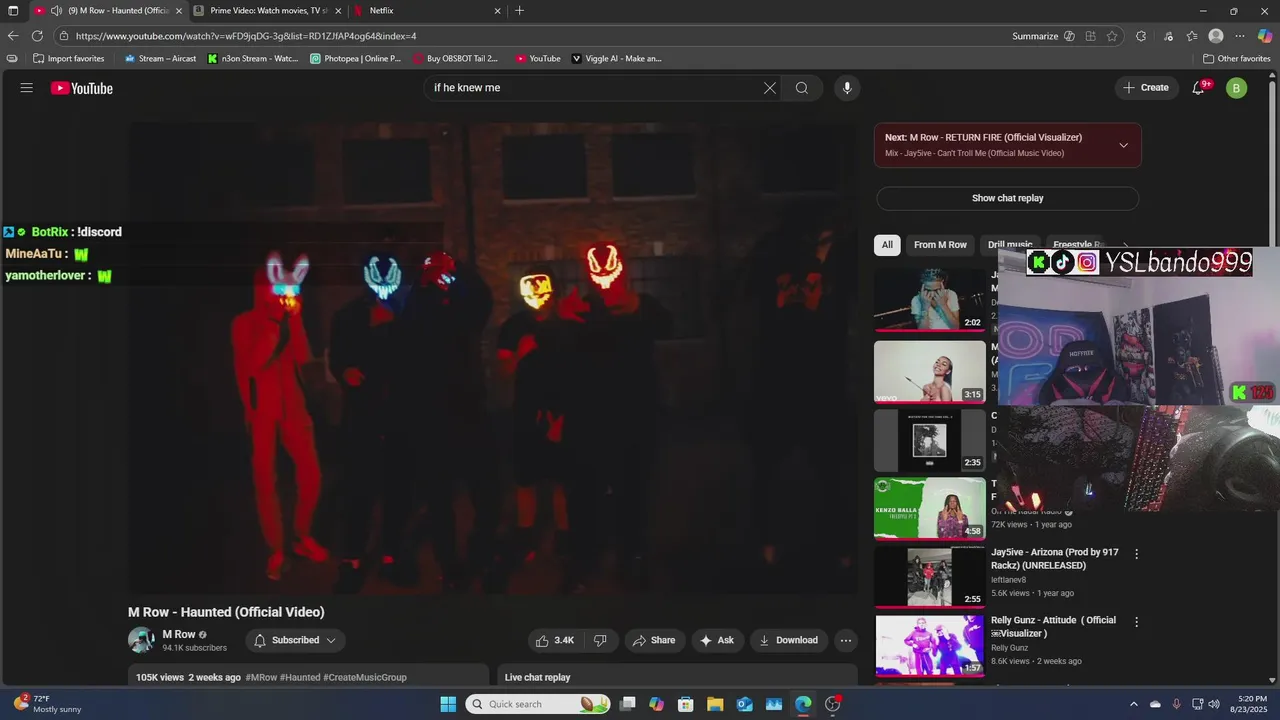This screenshot has width=1280, height=720.
Task: Open Photopea bookmark
Action: point(355,59)
